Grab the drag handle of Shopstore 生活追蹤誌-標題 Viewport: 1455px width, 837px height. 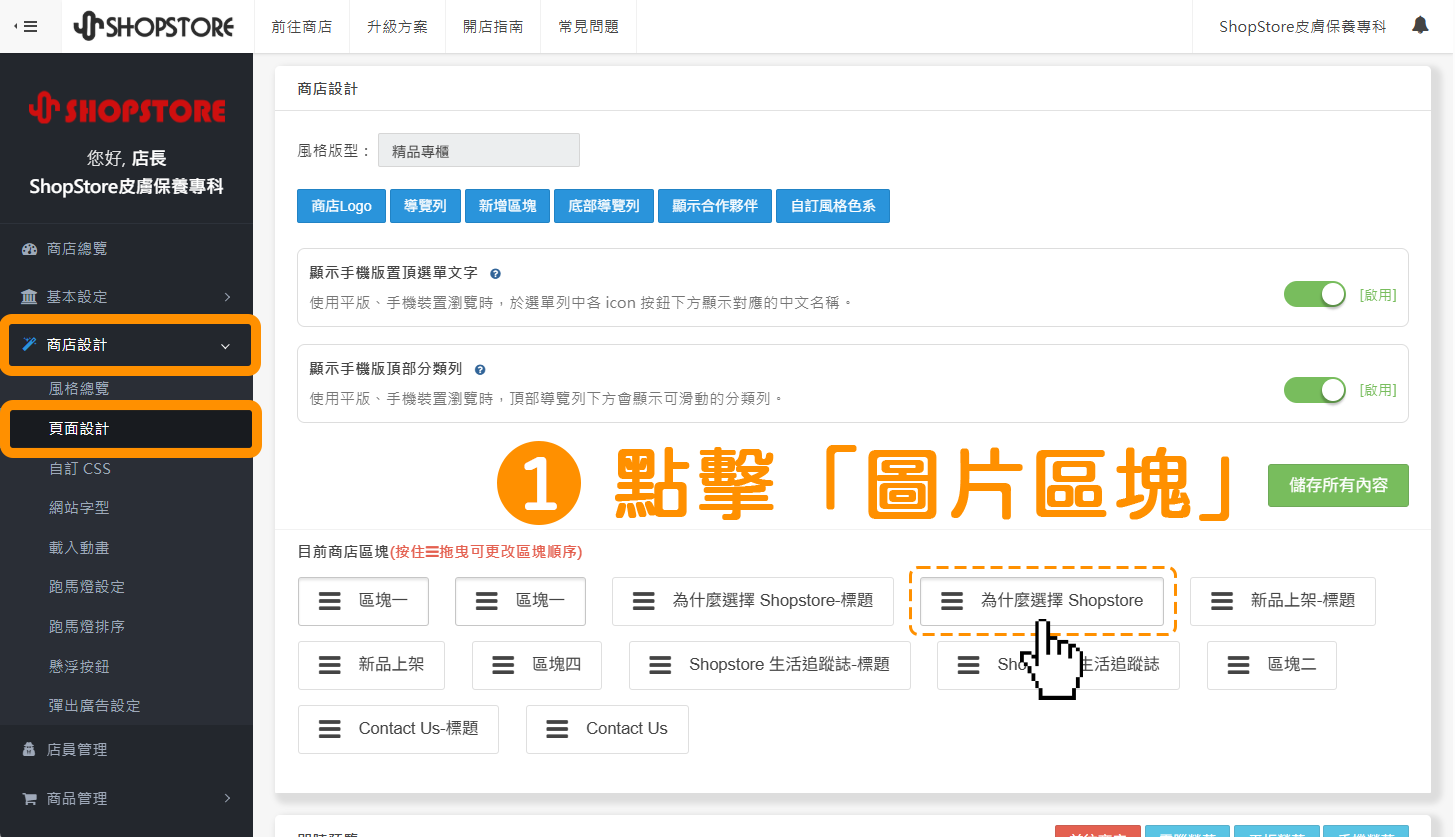point(660,664)
